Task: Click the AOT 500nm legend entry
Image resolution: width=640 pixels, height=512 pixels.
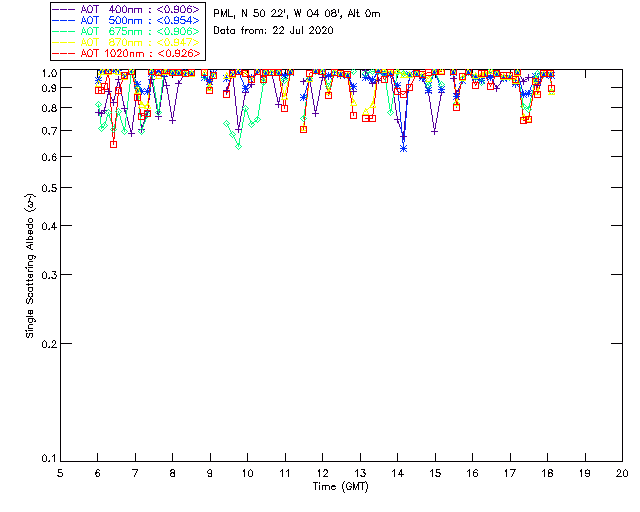Action: tap(127, 20)
